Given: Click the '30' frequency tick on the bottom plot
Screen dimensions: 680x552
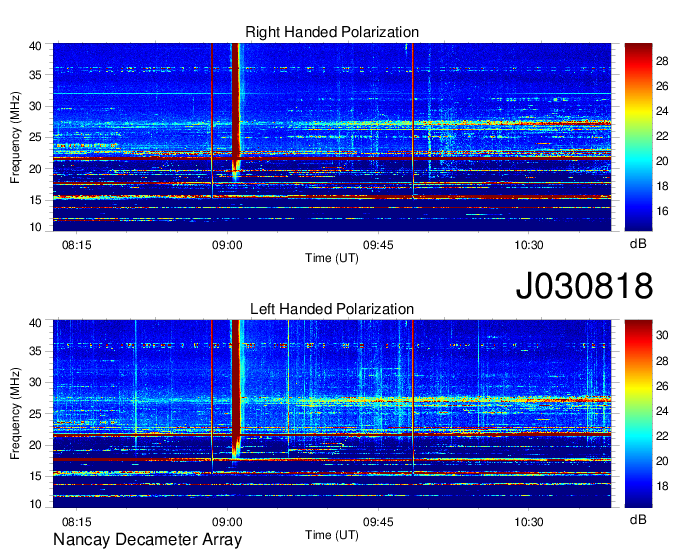Looking at the screenshot, I should [x=35, y=382].
